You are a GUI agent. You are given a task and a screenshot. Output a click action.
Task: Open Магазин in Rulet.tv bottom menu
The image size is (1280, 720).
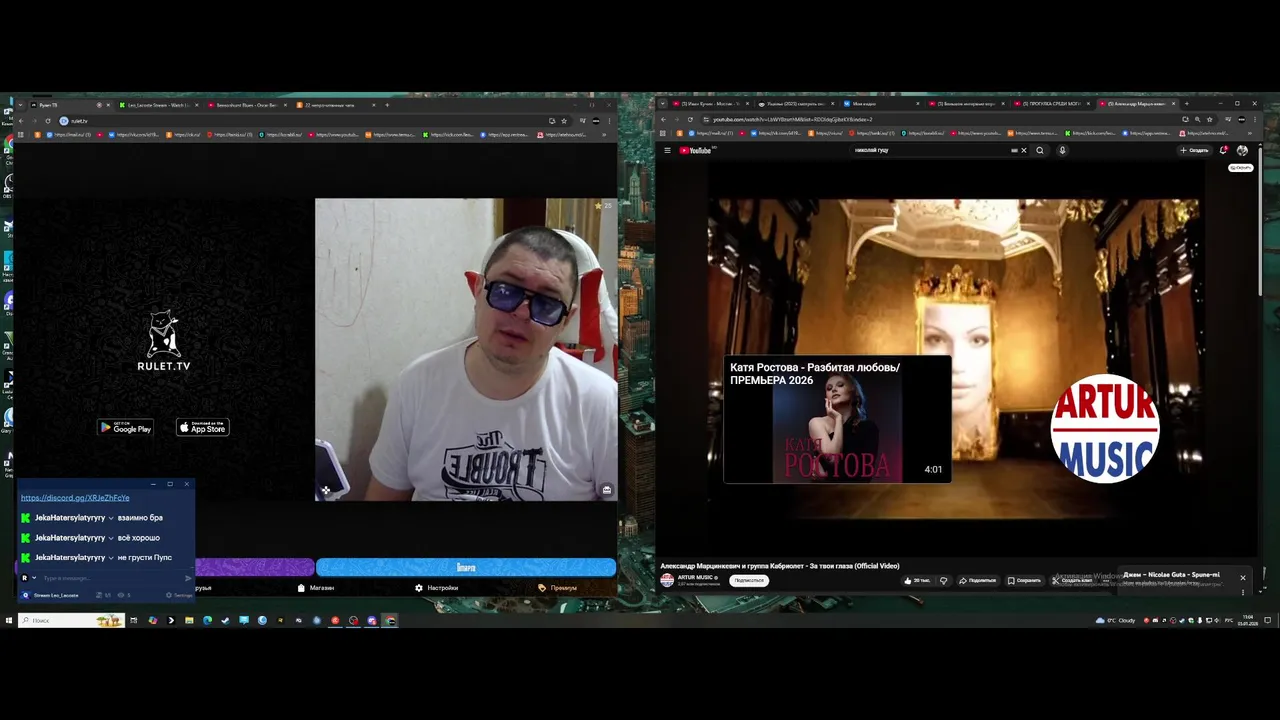[316, 588]
